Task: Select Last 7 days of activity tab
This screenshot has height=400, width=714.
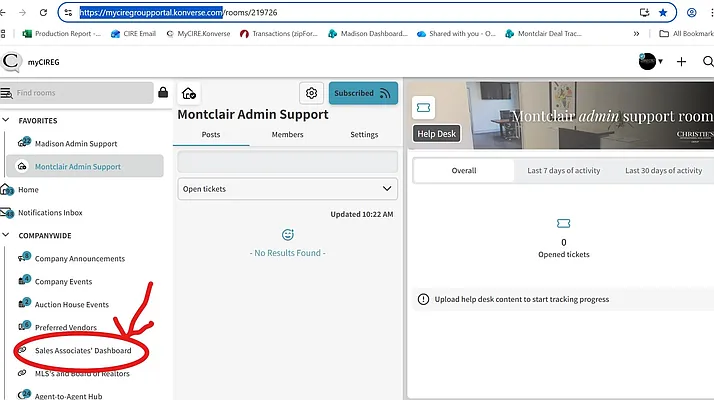Action: (x=564, y=171)
